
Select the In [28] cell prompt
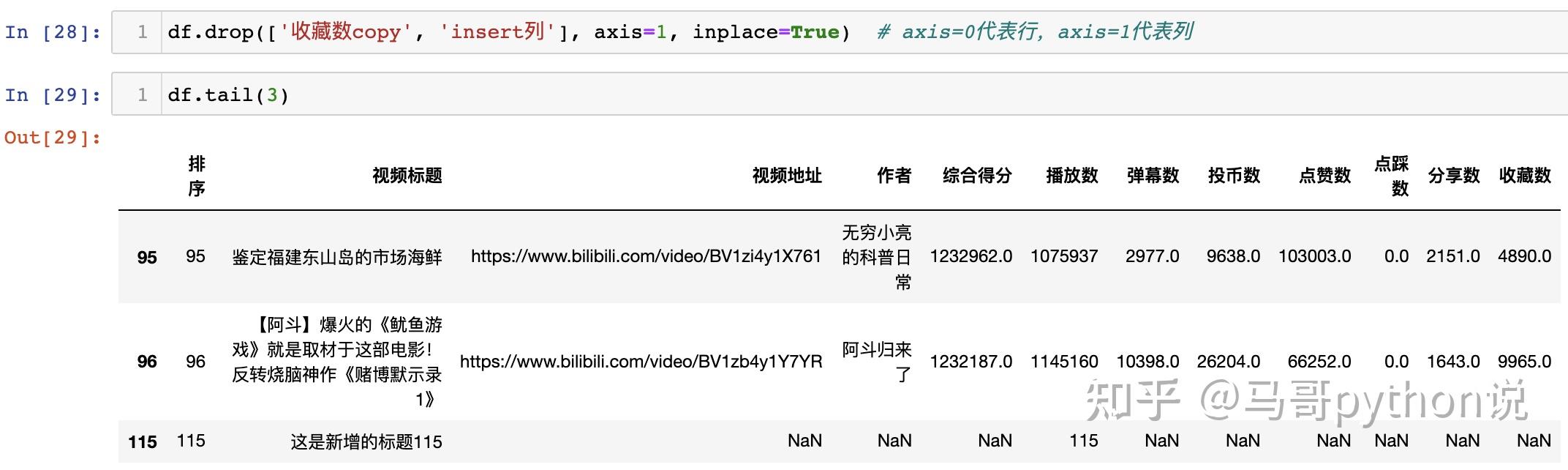pyautogui.click(x=53, y=32)
